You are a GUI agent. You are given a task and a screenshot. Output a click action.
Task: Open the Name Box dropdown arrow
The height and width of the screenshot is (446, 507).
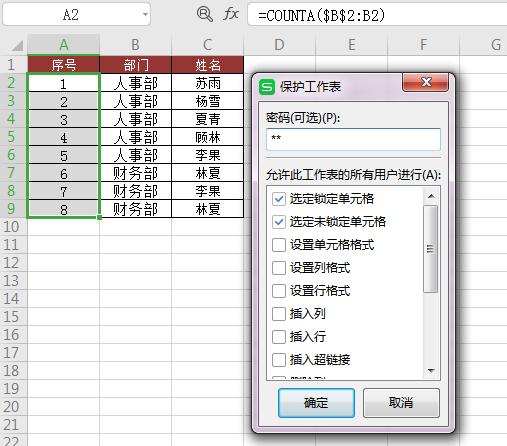(145, 15)
